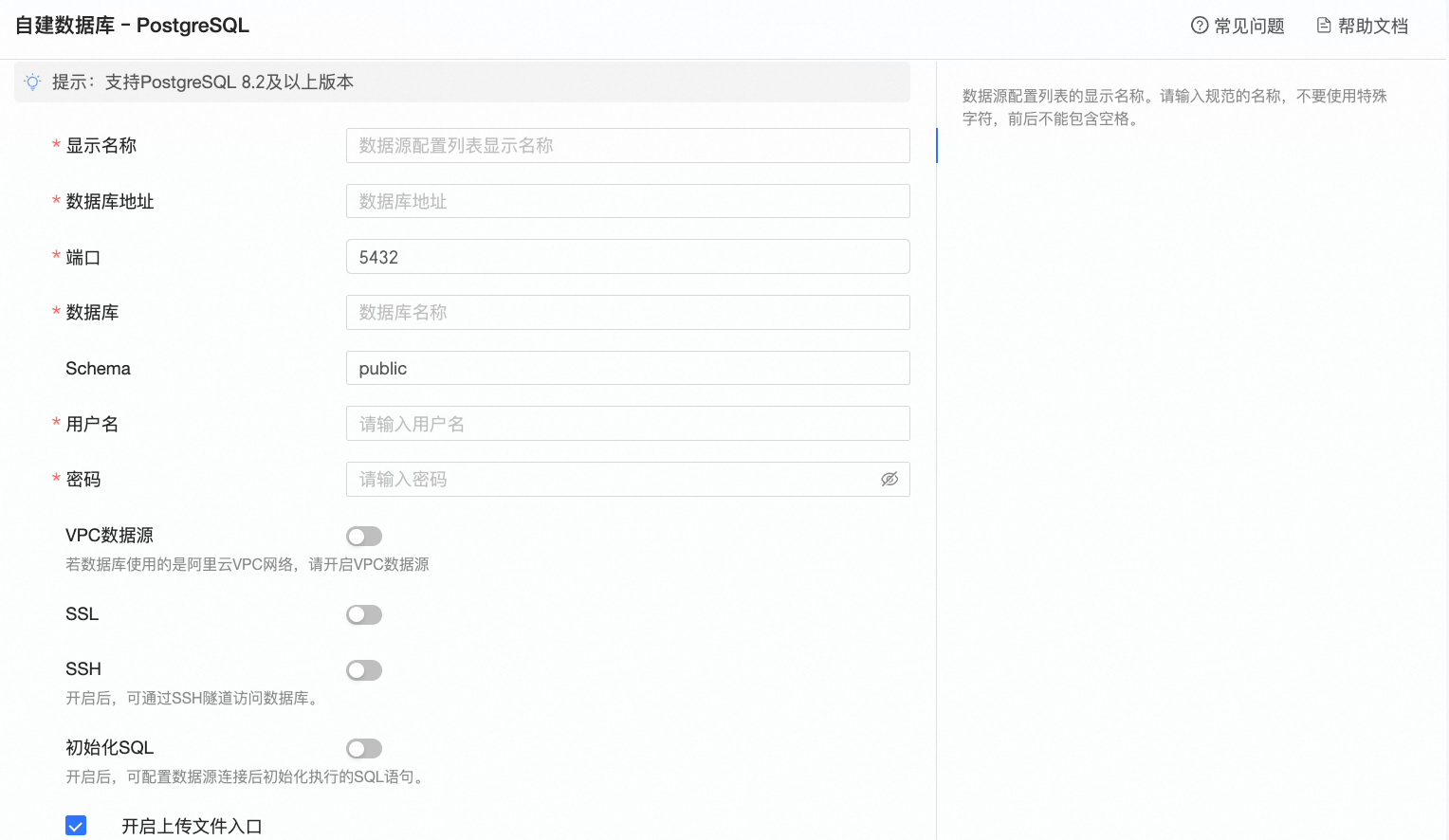Click the 用户名 input field

click(628, 424)
